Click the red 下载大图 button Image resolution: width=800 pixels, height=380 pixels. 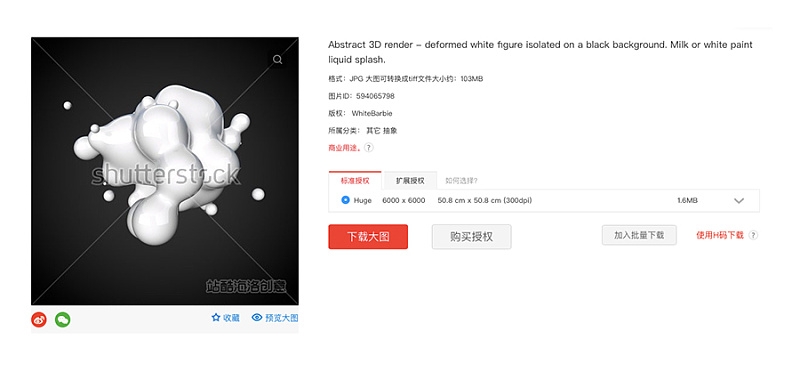pyautogui.click(x=368, y=237)
